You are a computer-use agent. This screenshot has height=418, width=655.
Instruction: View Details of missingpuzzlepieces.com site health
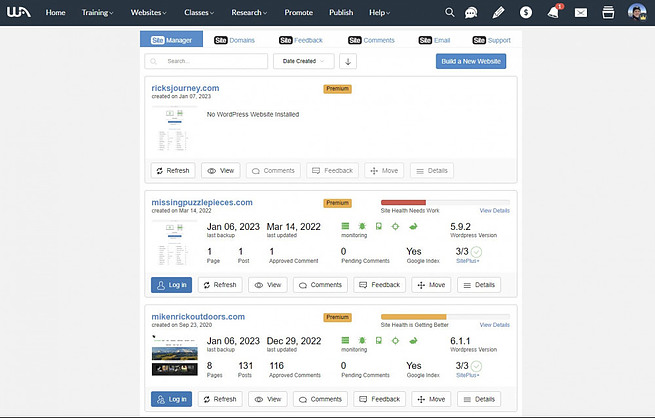click(495, 210)
